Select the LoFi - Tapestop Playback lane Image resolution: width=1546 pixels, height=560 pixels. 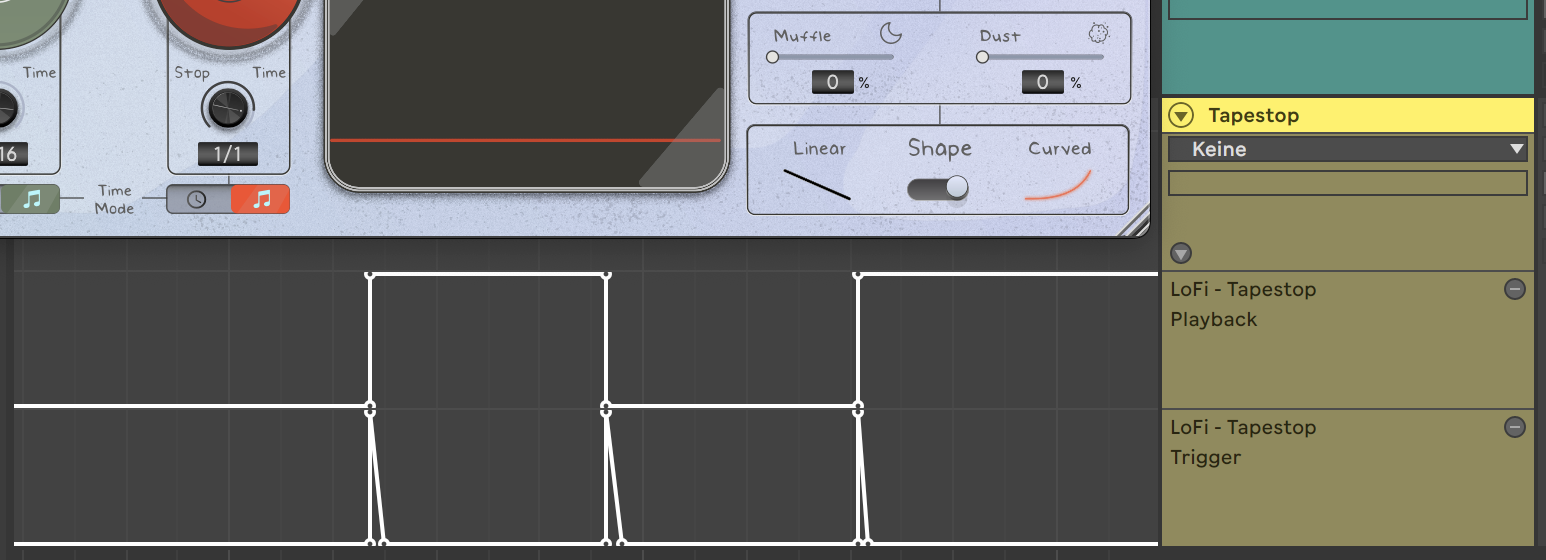1348,340
